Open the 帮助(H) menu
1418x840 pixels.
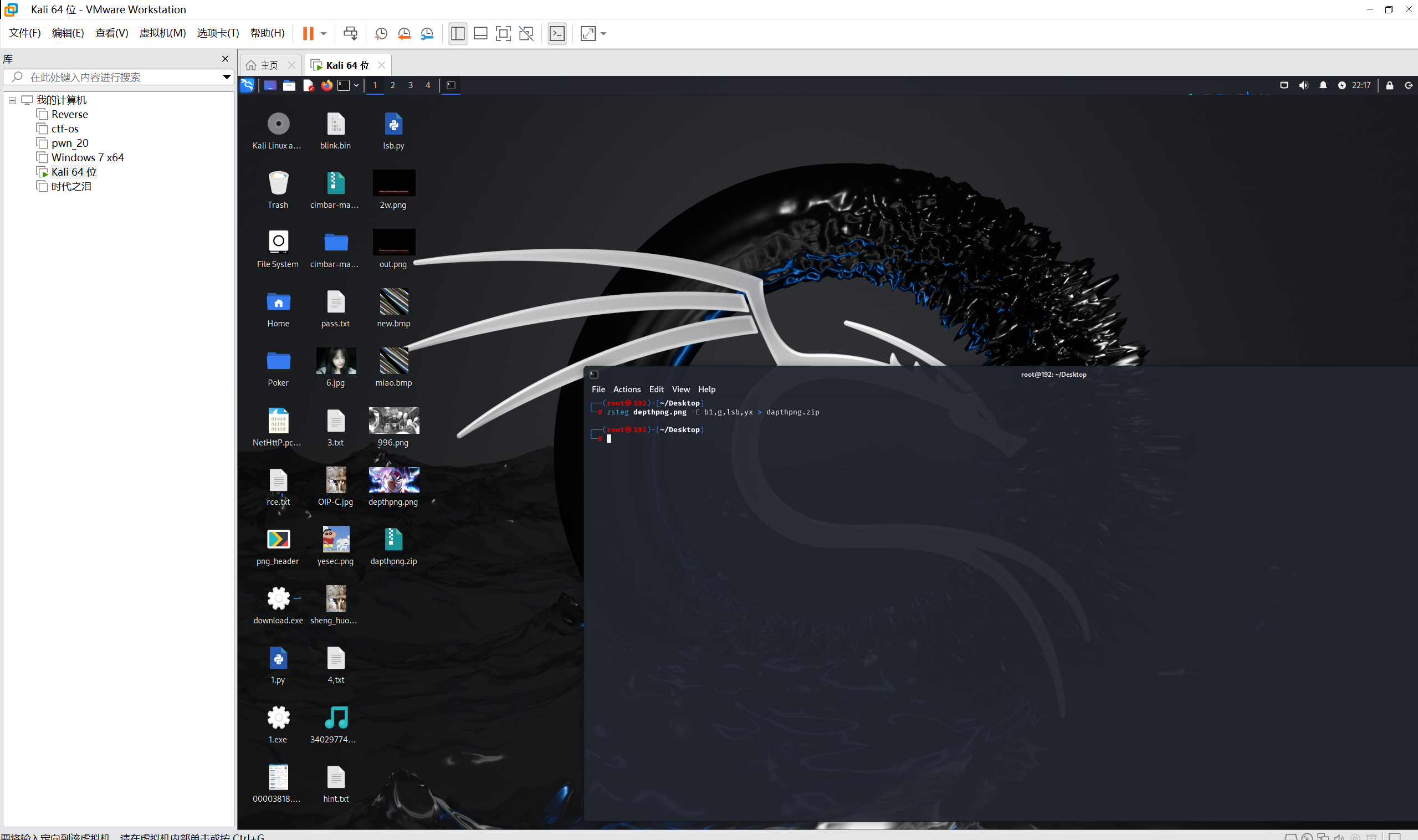point(267,33)
